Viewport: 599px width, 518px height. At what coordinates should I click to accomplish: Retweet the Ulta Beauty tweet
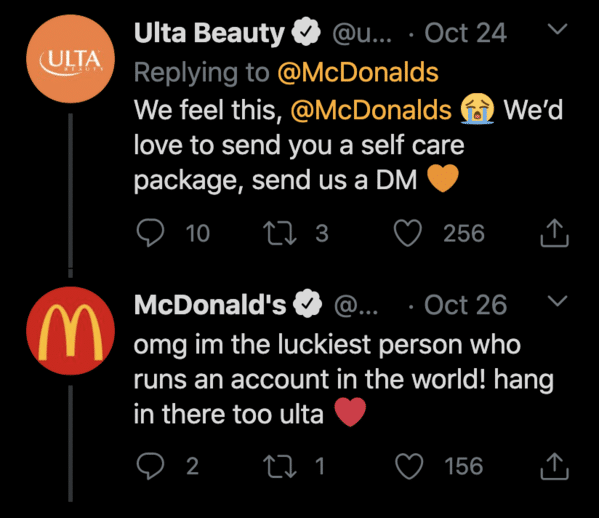280,233
